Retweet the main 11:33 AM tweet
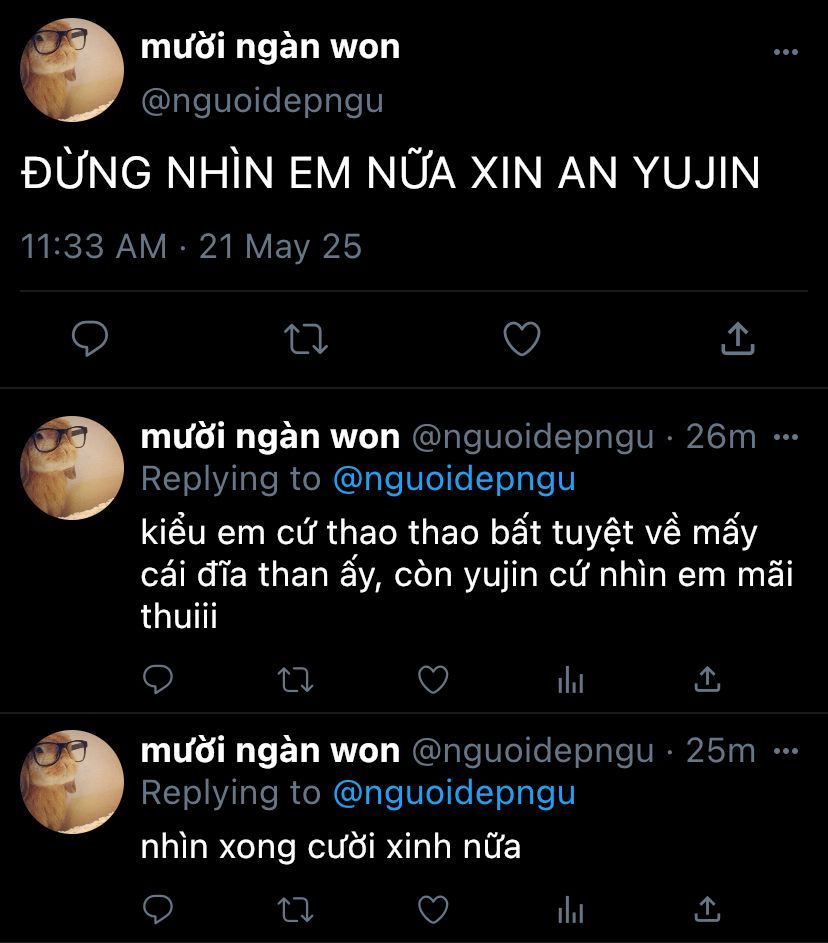The height and width of the screenshot is (943, 828). tap(305, 339)
